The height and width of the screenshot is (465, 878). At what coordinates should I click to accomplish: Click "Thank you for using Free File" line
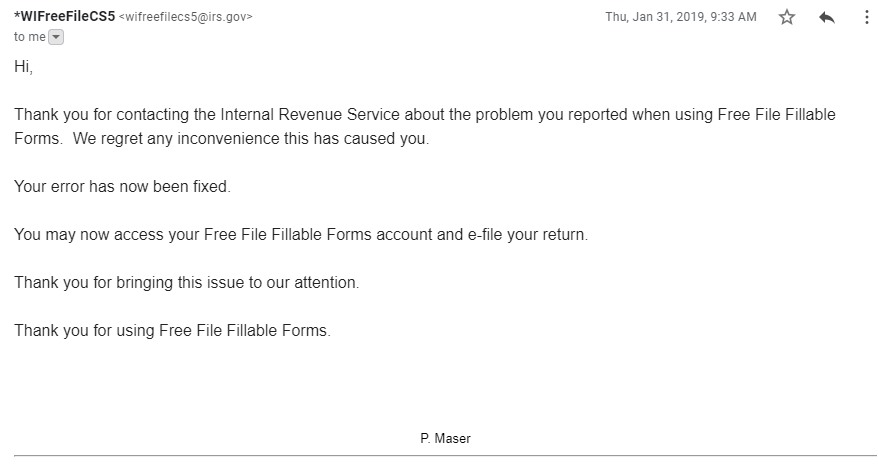tap(172, 331)
